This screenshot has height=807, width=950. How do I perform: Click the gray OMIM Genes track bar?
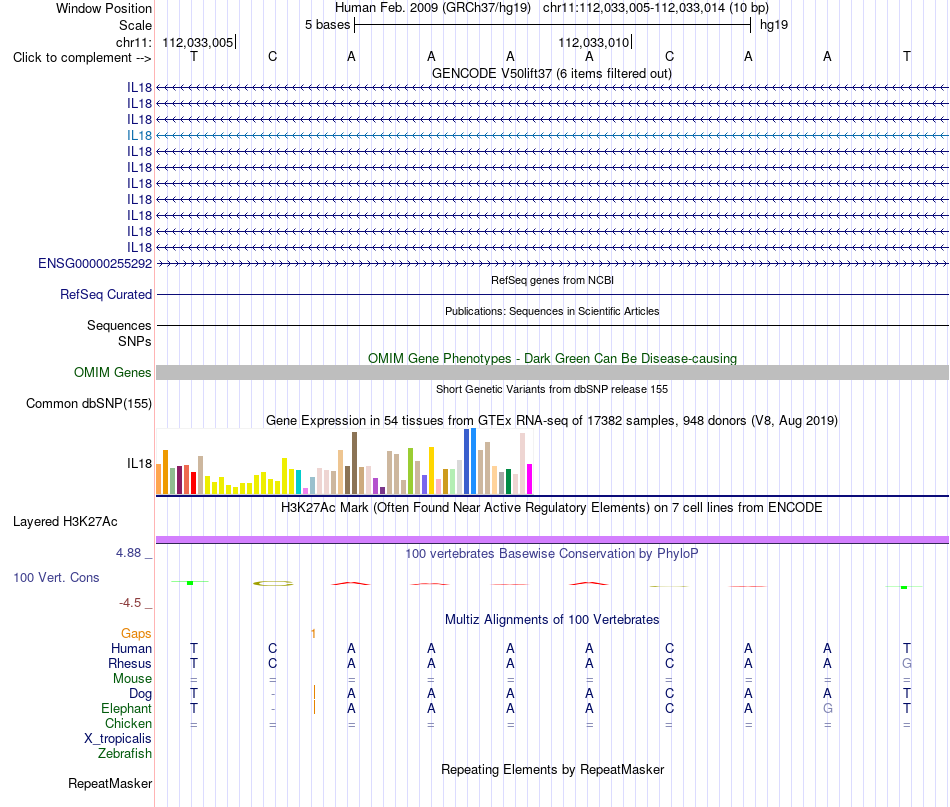[x=552, y=373]
